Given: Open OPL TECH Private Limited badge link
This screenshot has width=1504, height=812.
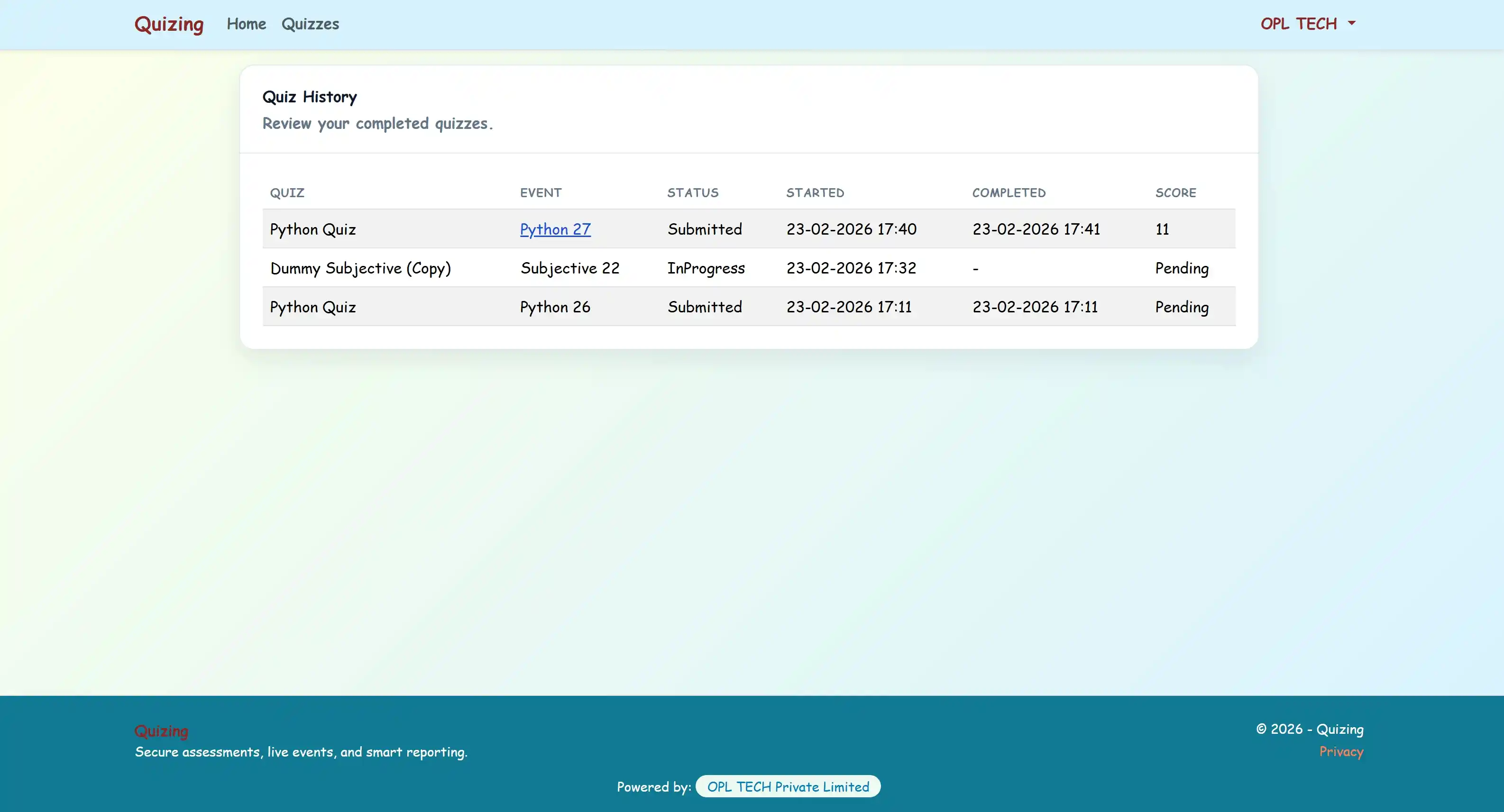Looking at the screenshot, I should point(788,786).
